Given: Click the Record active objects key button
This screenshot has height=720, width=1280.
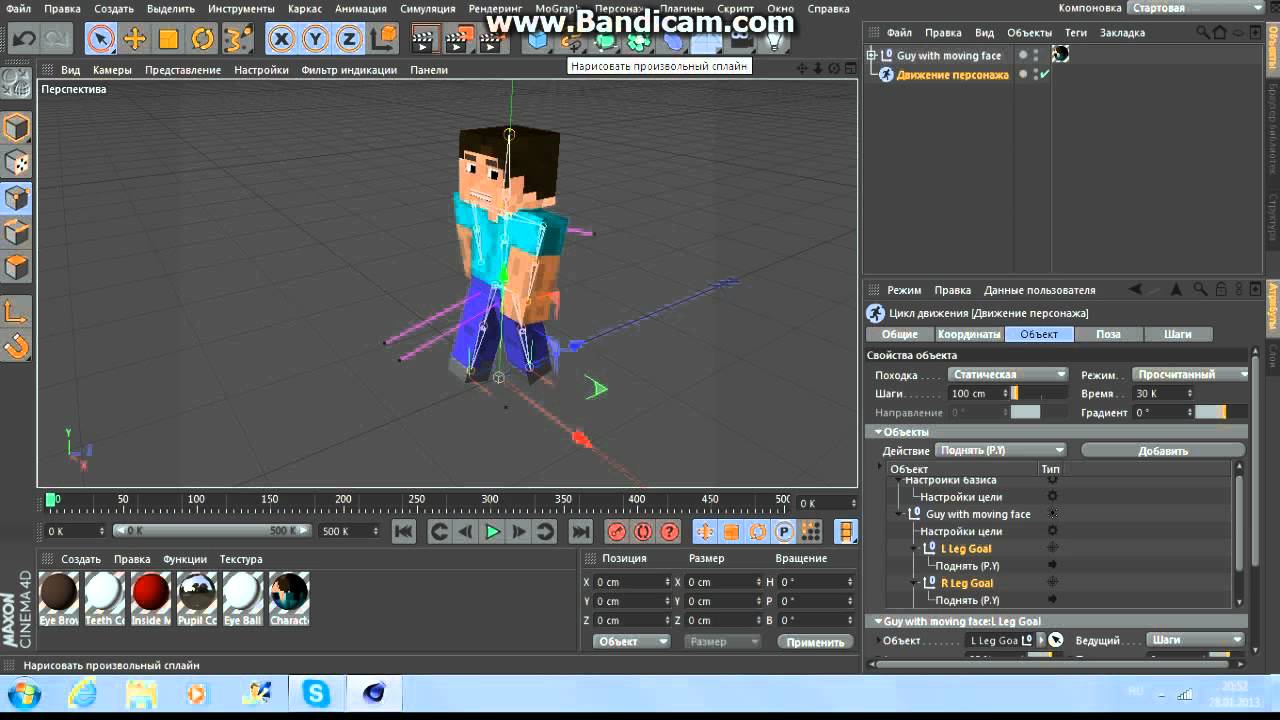Looking at the screenshot, I should click(x=617, y=532).
